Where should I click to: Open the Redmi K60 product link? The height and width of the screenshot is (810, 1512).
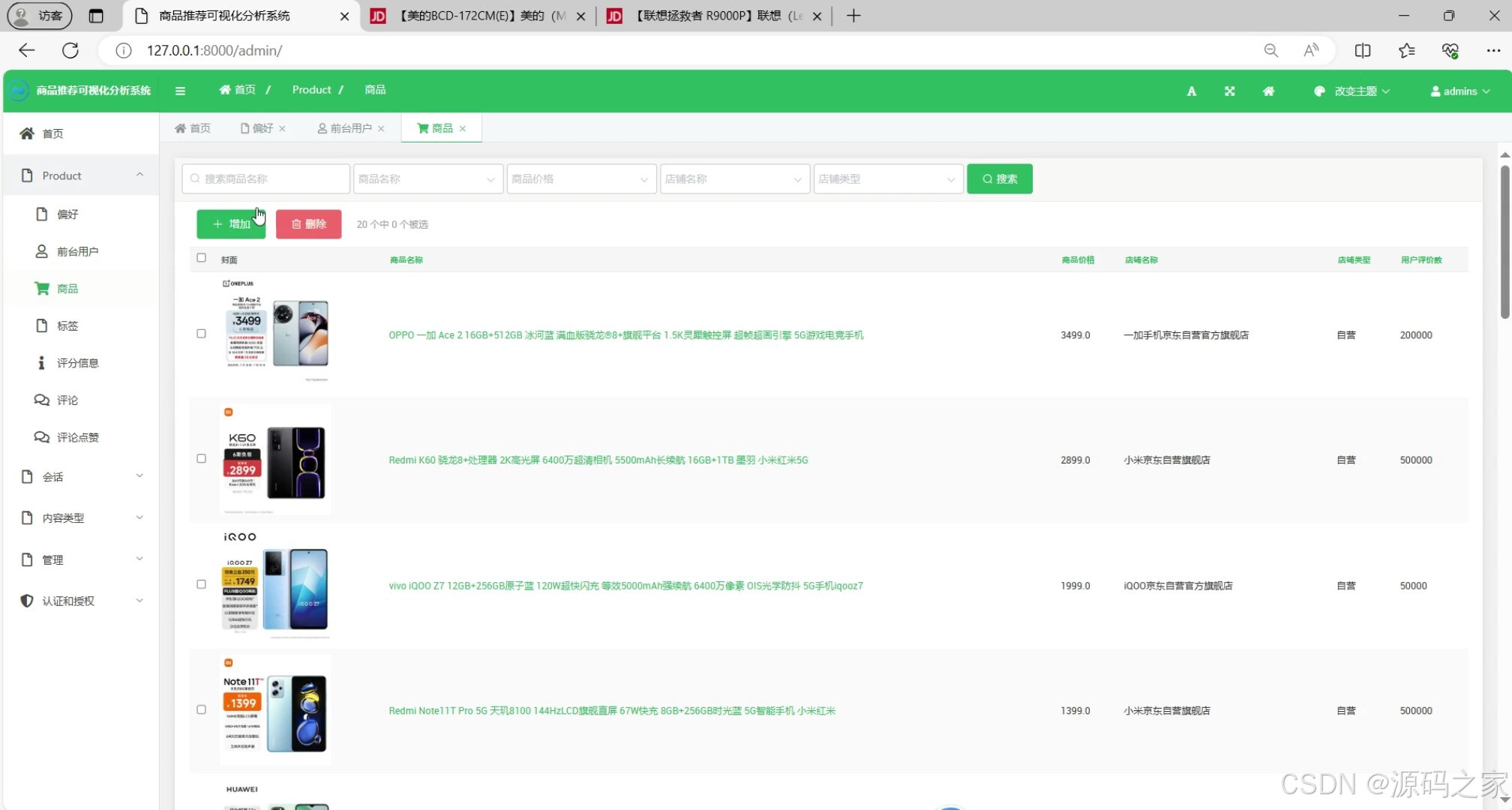(x=598, y=460)
